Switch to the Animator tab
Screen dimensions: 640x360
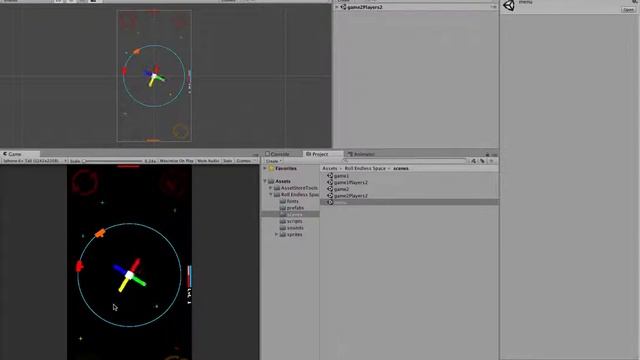coord(361,154)
